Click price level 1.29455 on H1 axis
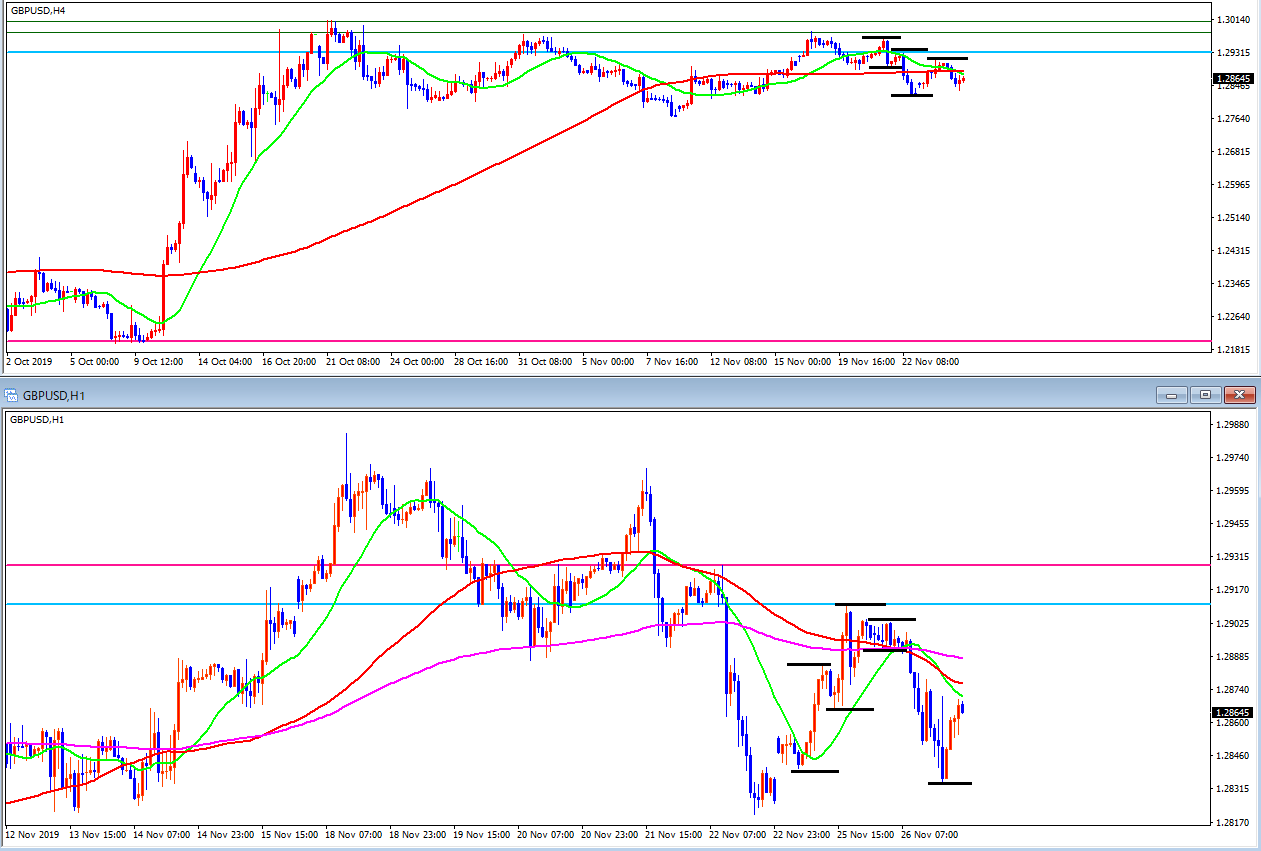Image resolution: width=1261 pixels, height=851 pixels. coord(1231,523)
